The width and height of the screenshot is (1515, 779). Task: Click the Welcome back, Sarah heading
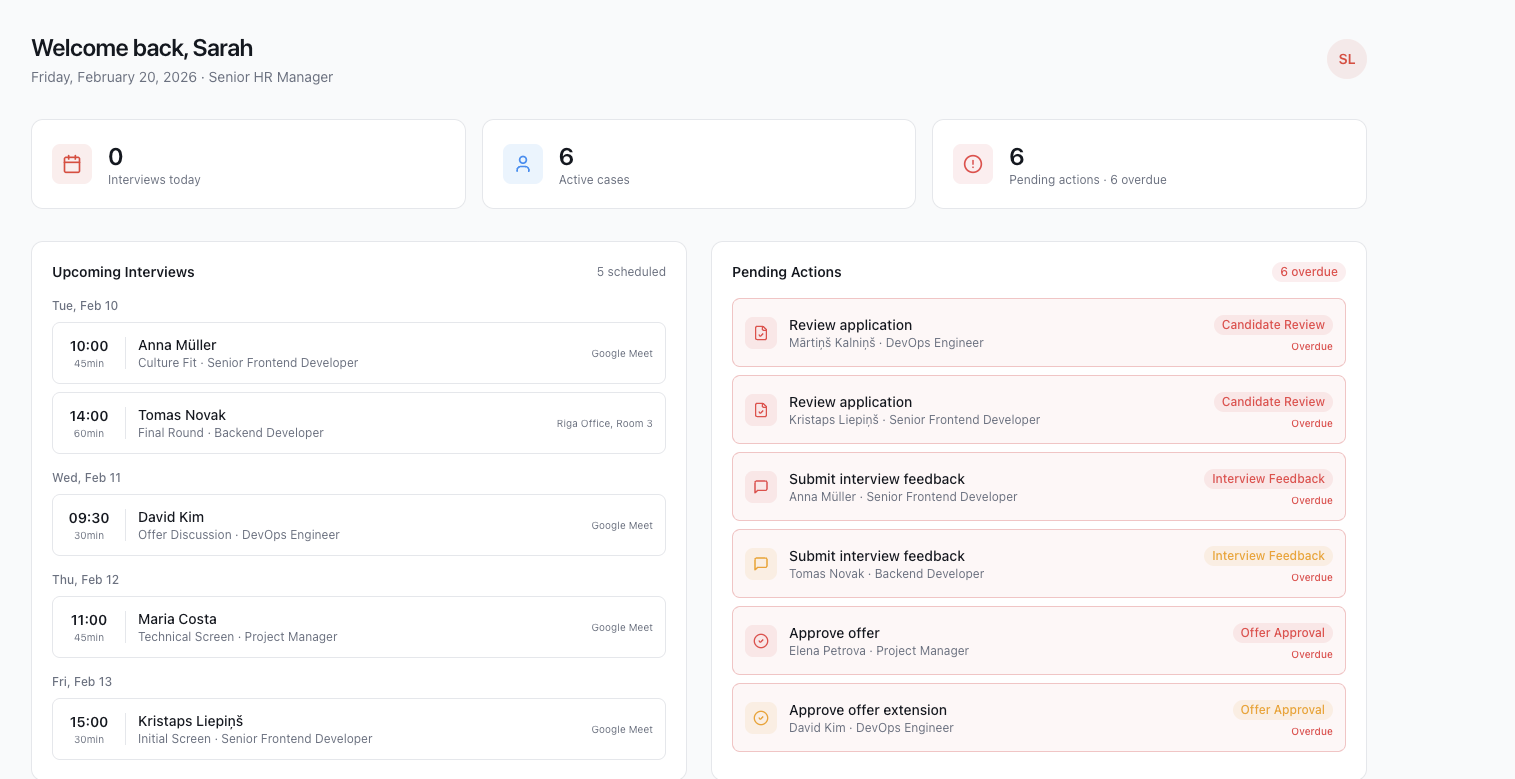click(142, 48)
